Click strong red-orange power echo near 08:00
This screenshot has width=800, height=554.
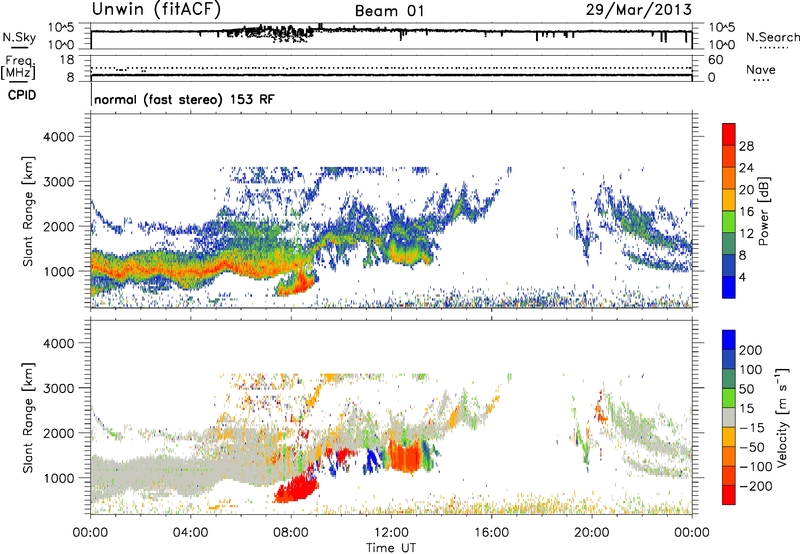click(297, 283)
